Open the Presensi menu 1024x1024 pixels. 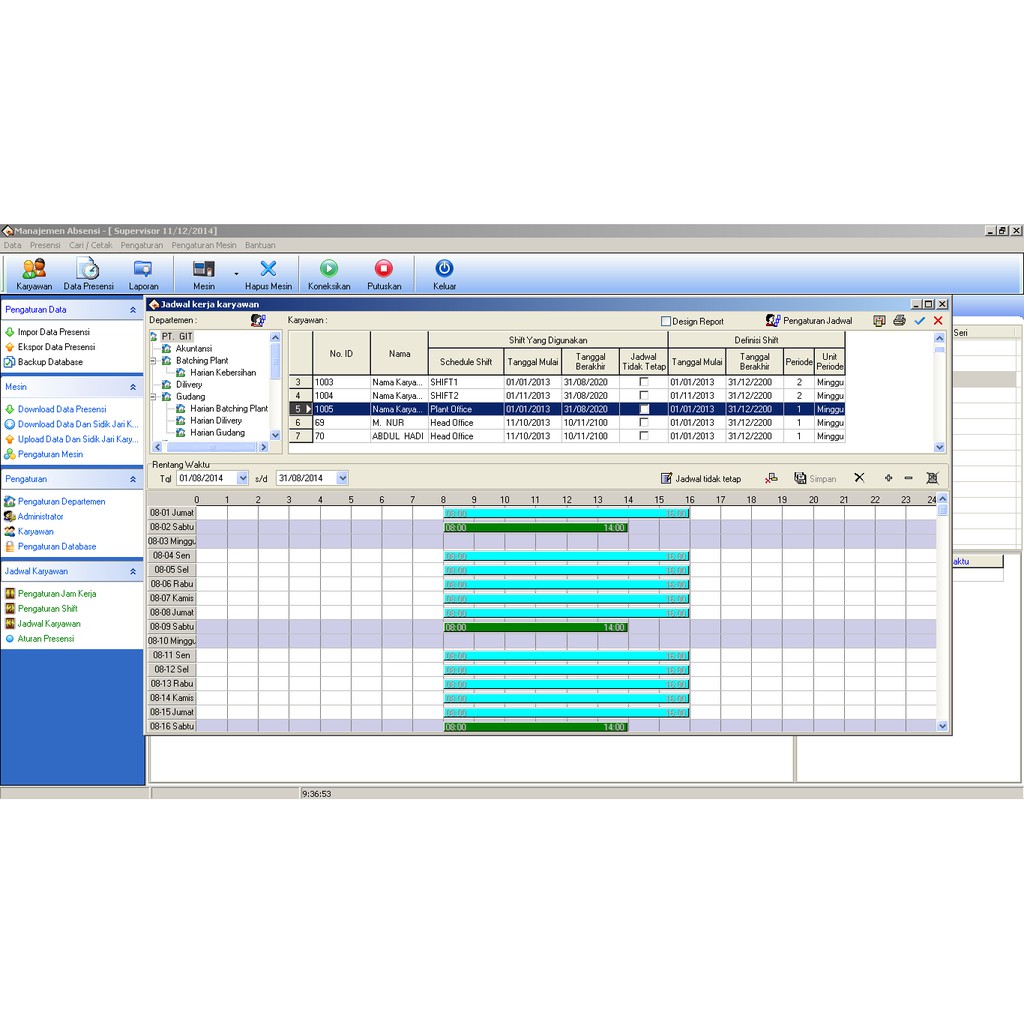tap(45, 245)
